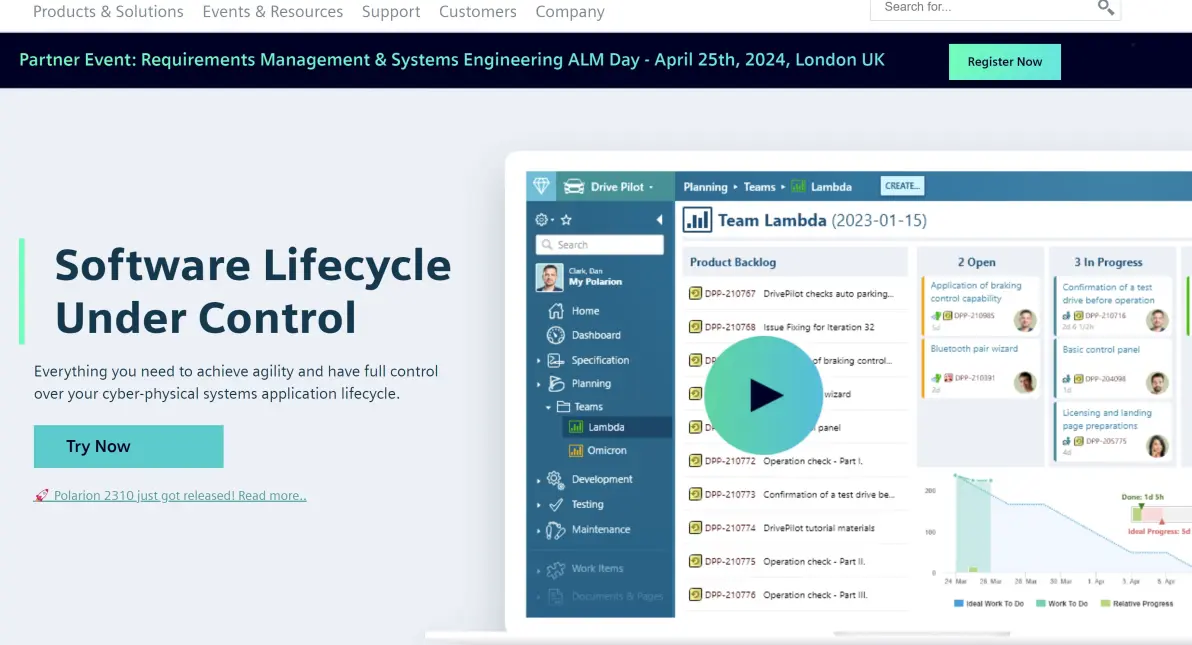Click Lambda in the breadcrumb
Image resolution: width=1192 pixels, height=645 pixels.
tap(830, 186)
